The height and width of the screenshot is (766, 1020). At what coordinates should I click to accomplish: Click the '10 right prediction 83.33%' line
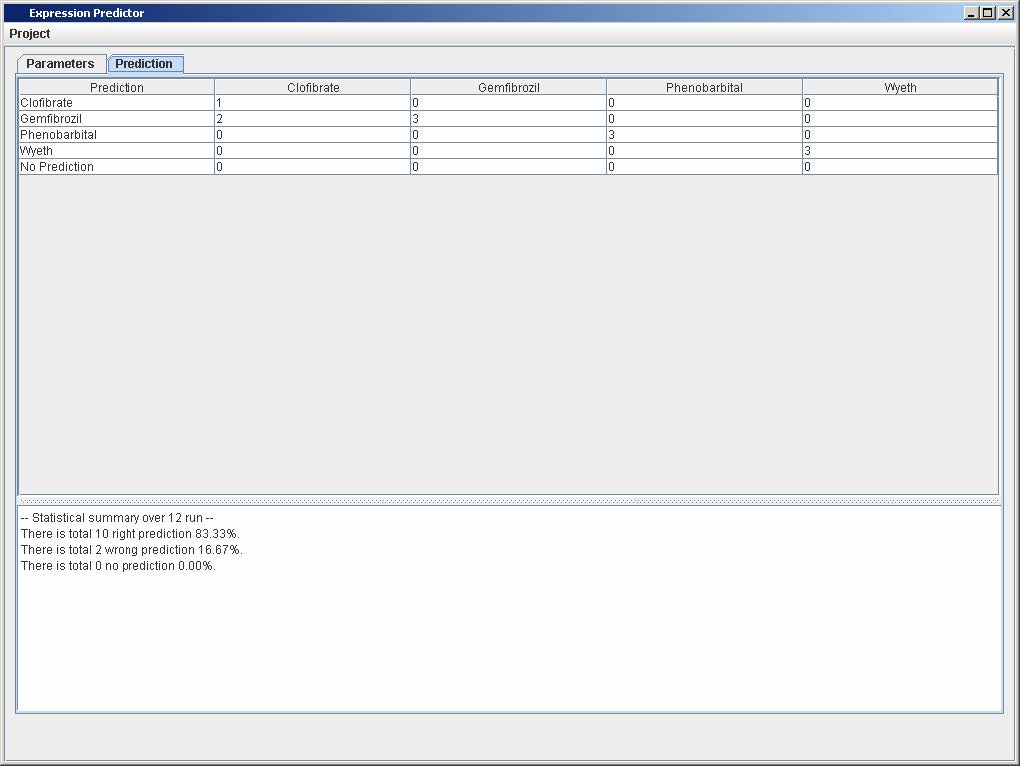click(130, 534)
